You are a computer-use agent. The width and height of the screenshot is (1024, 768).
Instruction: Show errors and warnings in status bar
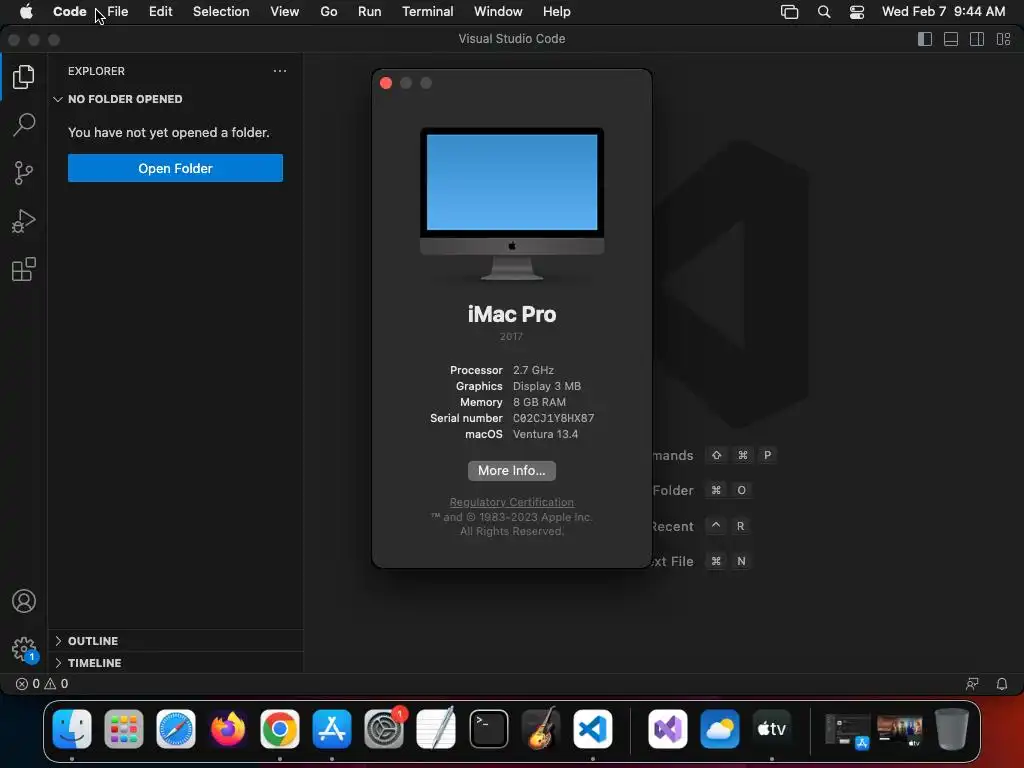point(42,684)
